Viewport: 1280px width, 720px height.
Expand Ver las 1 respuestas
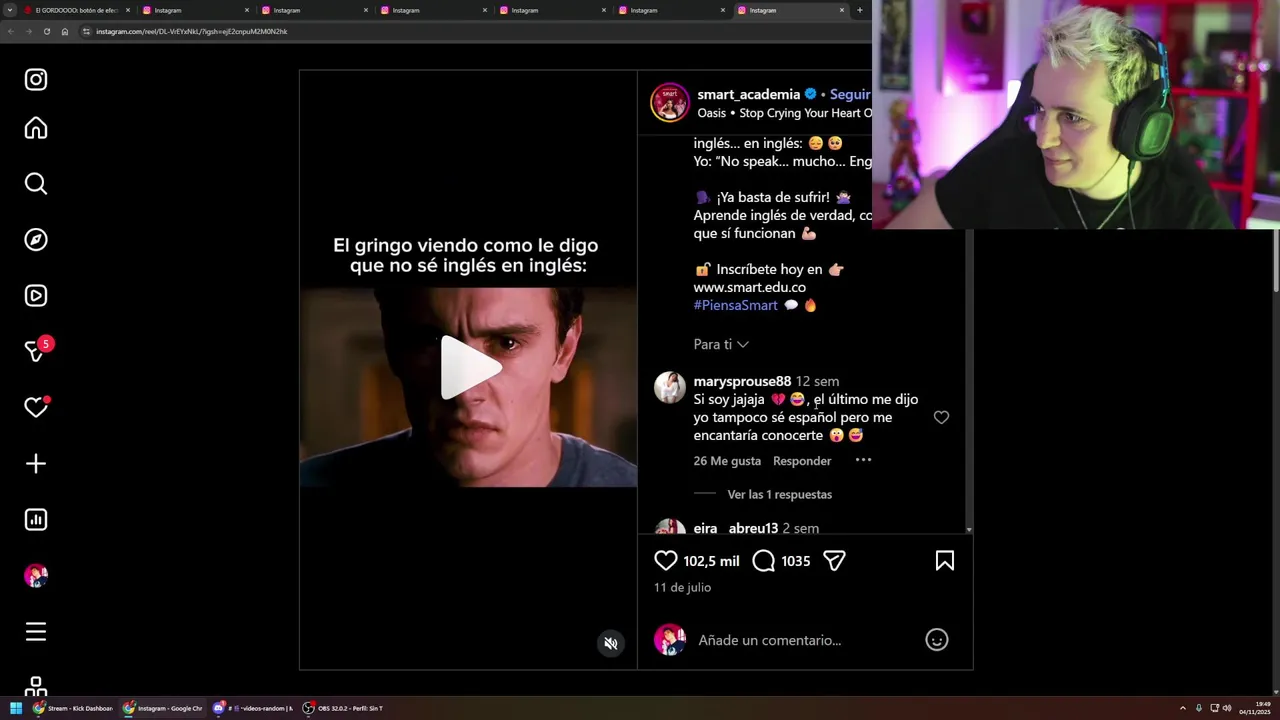[x=780, y=494]
